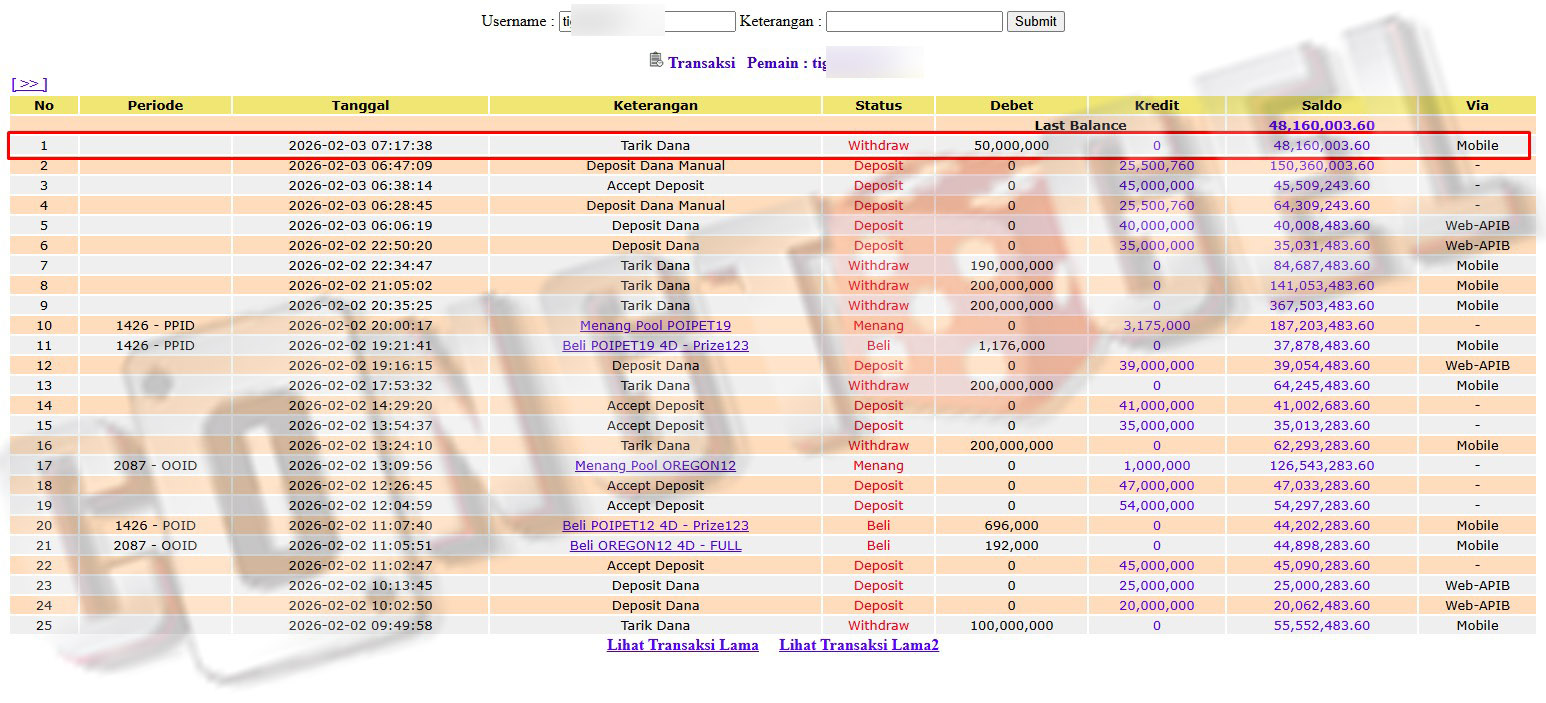Viewport: 1546px width, 703px height.
Task: Open Menang Pool POIPET19 link
Action: tap(655, 325)
